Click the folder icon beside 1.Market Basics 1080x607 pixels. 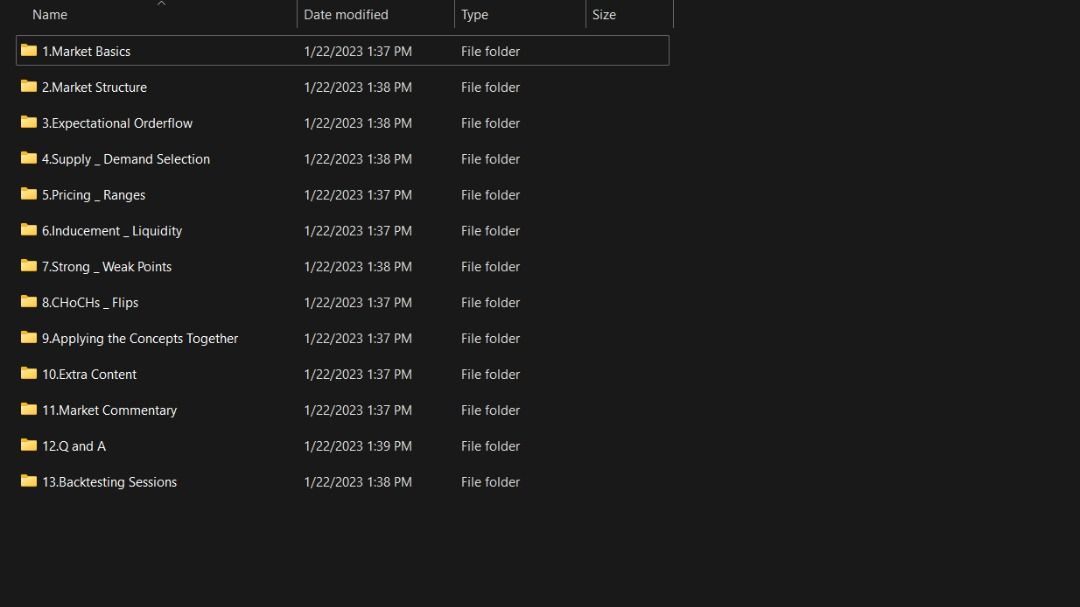click(29, 51)
